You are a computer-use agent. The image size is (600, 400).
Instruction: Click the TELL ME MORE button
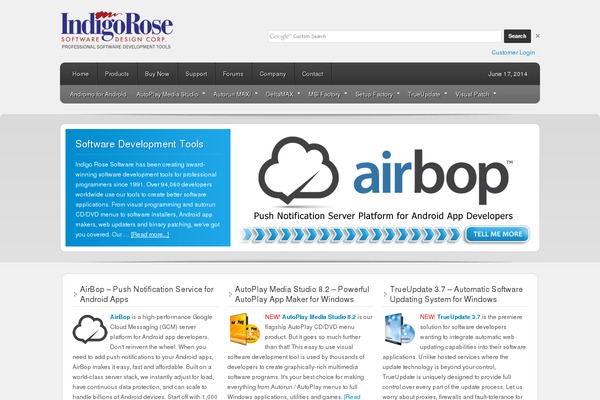pyautogui.click(x=497, y=234)
